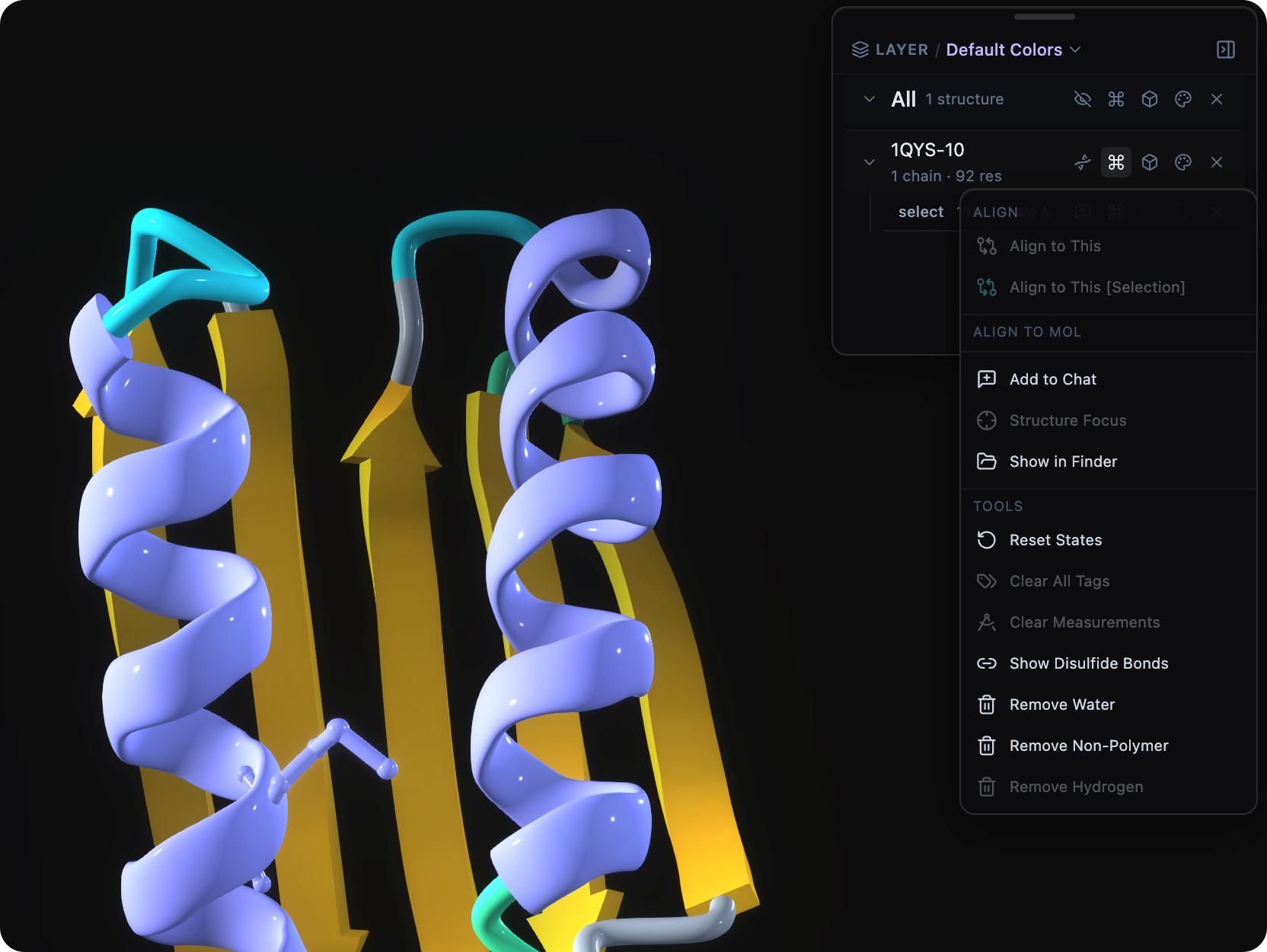Choose Show in Finder
The height and width of the screenshot is (952, 1267).
pos(1108,462)
